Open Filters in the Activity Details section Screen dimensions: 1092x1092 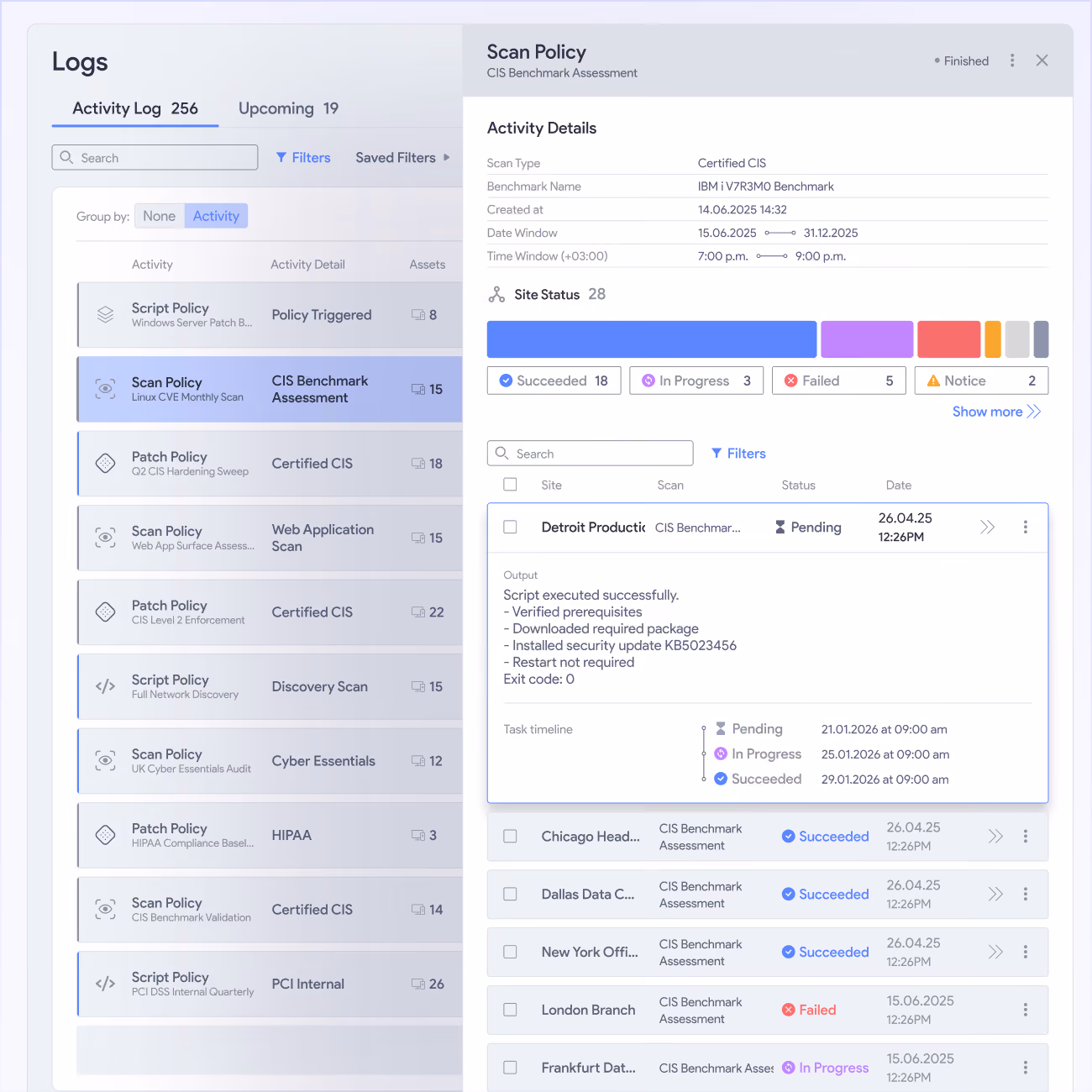tap(738, 454)
